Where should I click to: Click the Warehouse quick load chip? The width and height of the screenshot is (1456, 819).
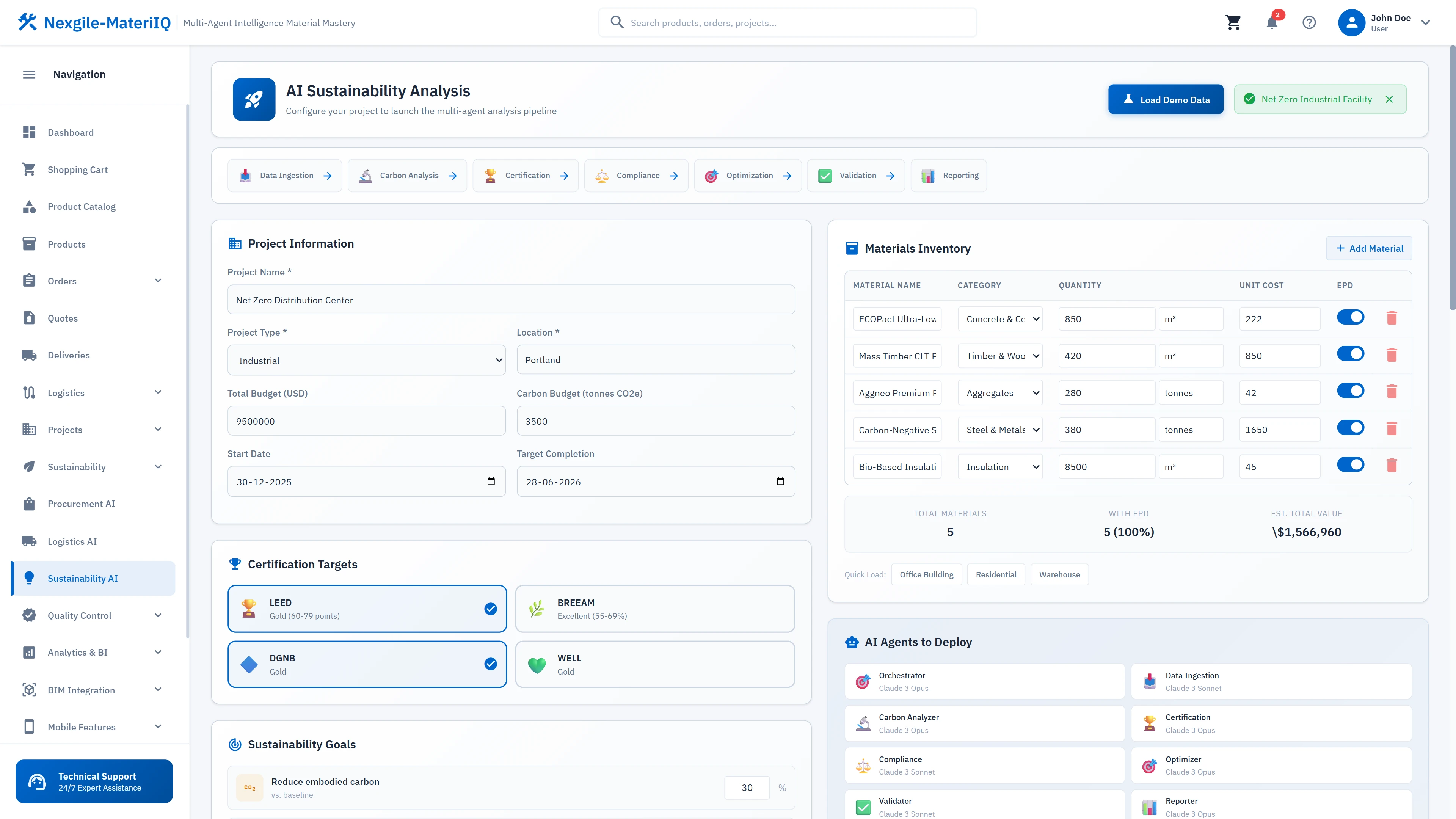(1059, 574)
